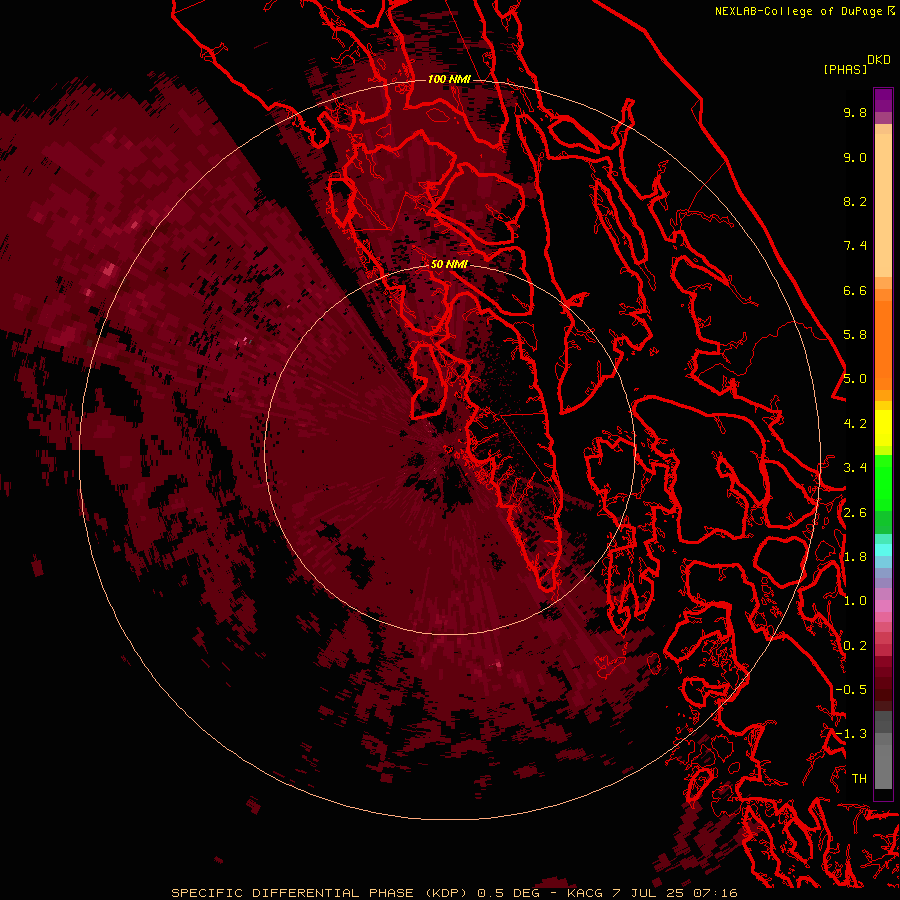
Task: Click the -0.5 scale value
Action: tap(851, 690)
